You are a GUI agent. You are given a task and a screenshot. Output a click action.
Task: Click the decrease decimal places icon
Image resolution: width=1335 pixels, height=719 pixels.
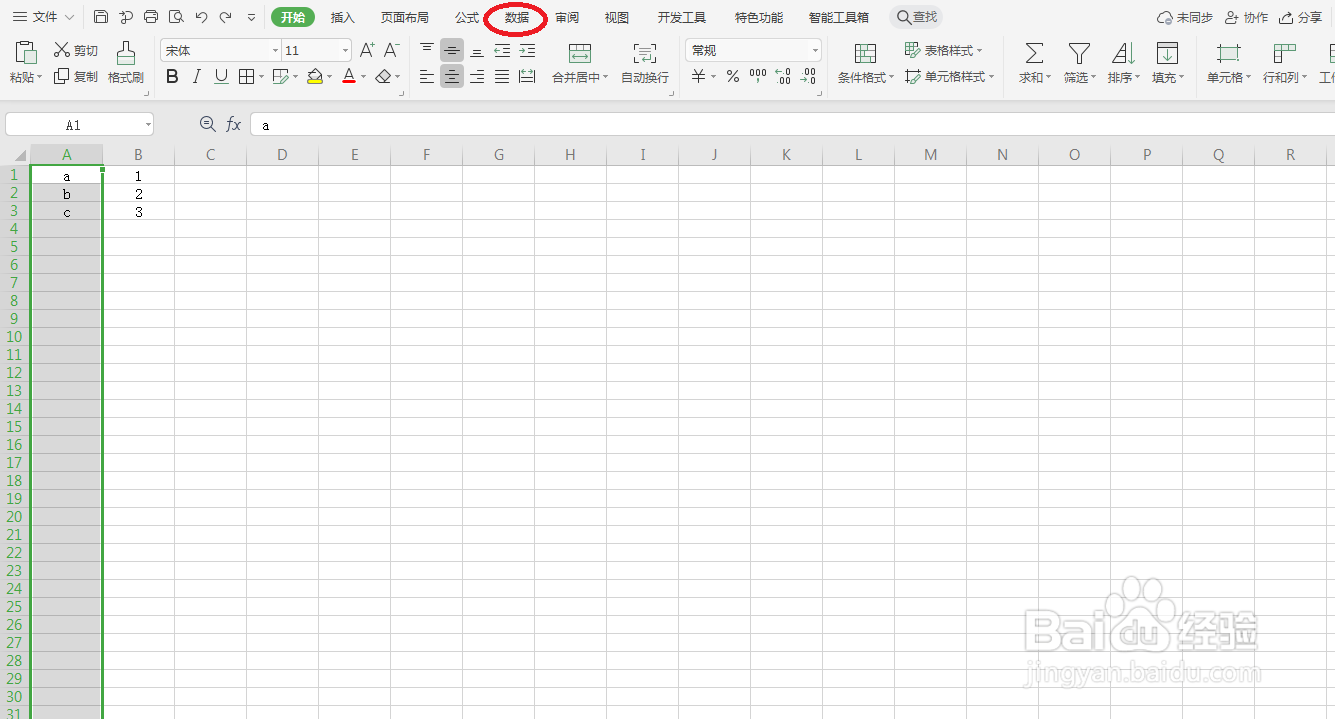(x=808, y=77)
